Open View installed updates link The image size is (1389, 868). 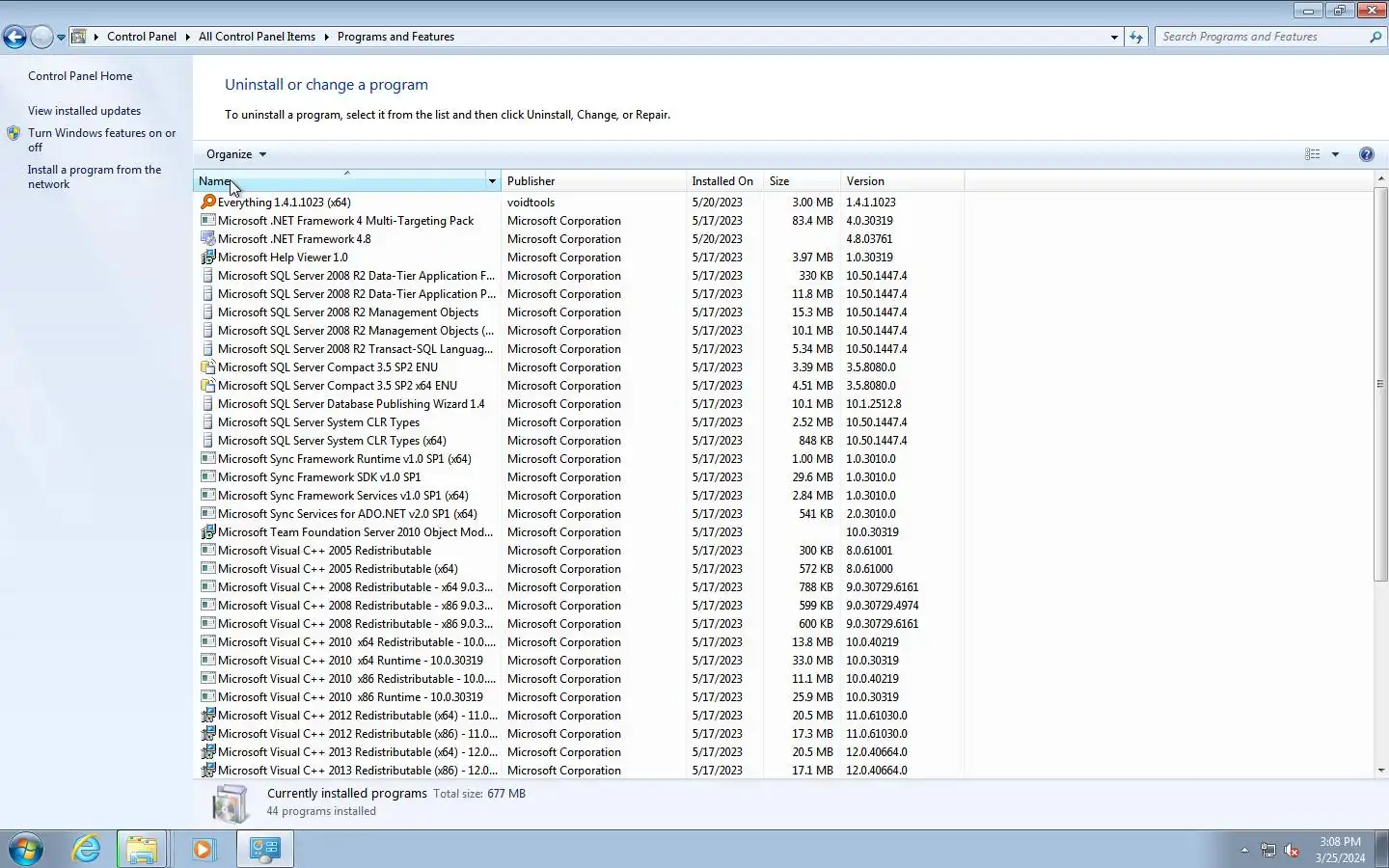pos(84,111)
